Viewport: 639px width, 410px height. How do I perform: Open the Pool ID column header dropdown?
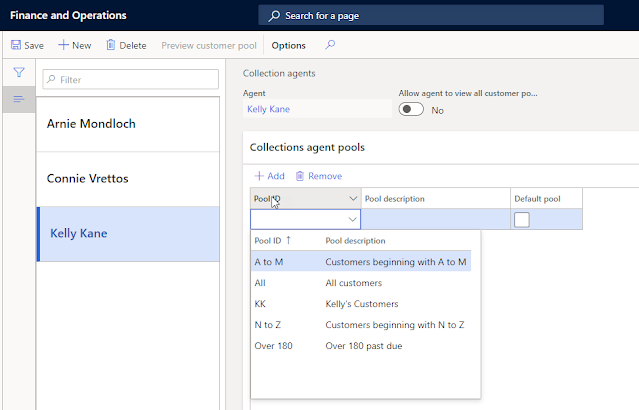[x=353, y=199]
